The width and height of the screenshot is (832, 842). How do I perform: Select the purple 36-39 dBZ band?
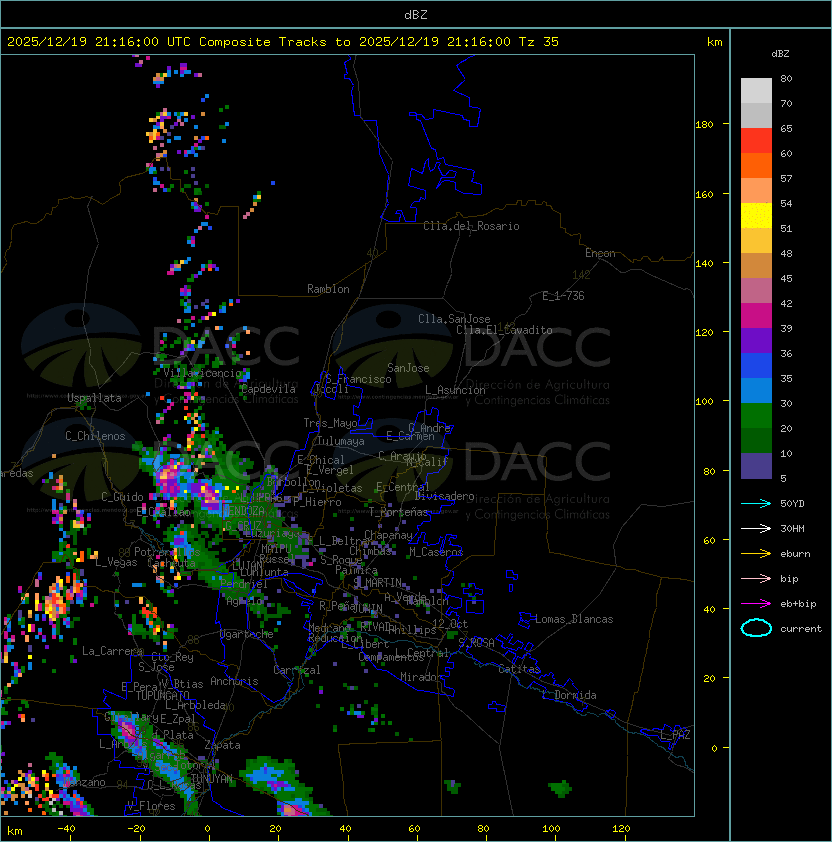(x=756, y=340)
